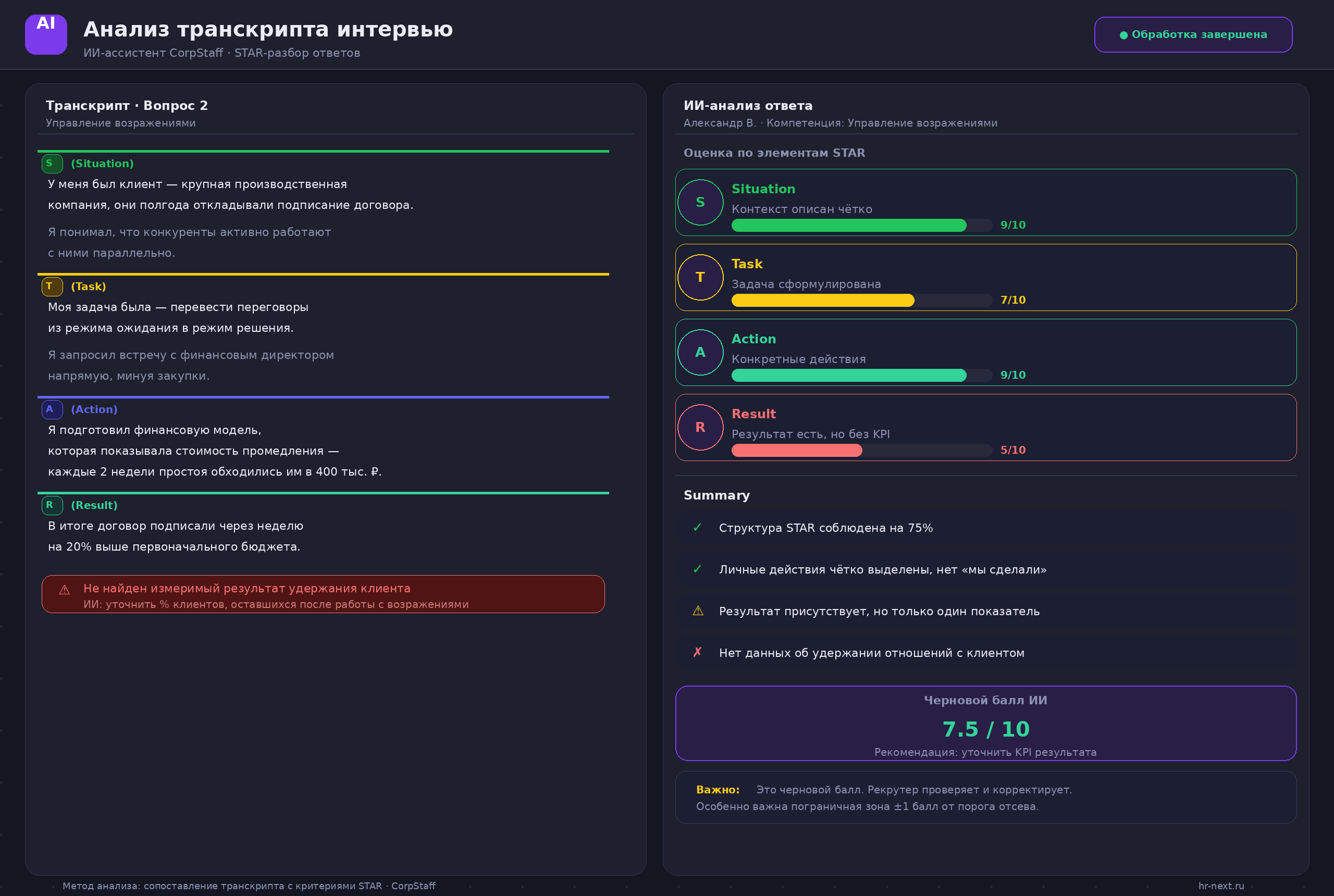Click the checkmark beside personal actions summary line
Viewport: 1334px width, 896px height.
tap(697, 569)
